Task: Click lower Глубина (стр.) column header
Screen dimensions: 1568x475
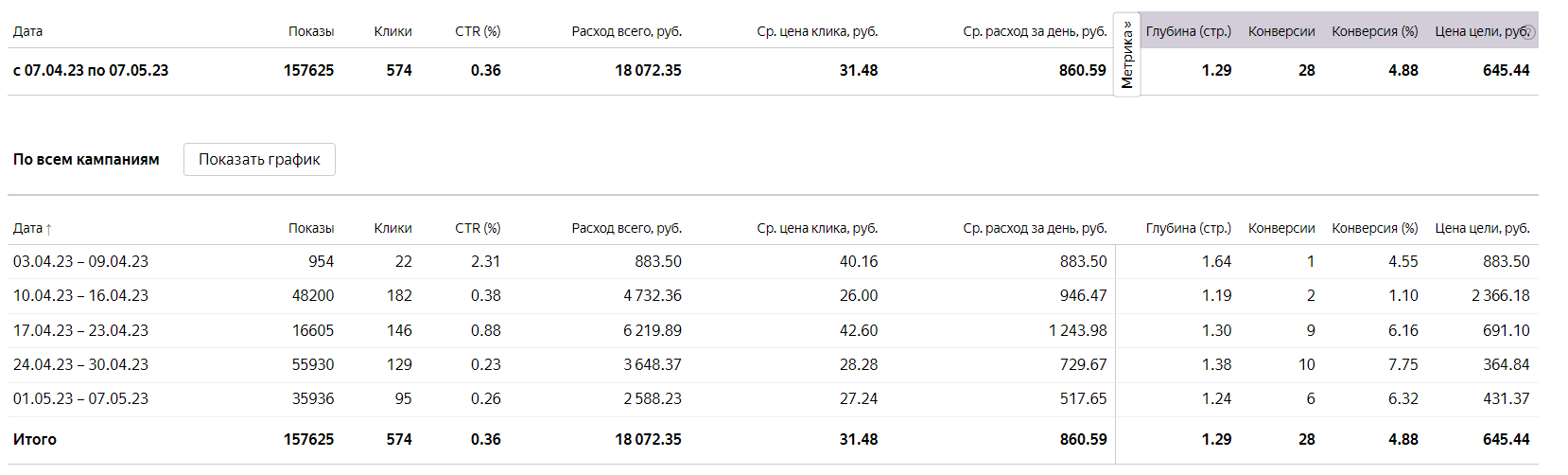Action: (x=1188, y=228)
